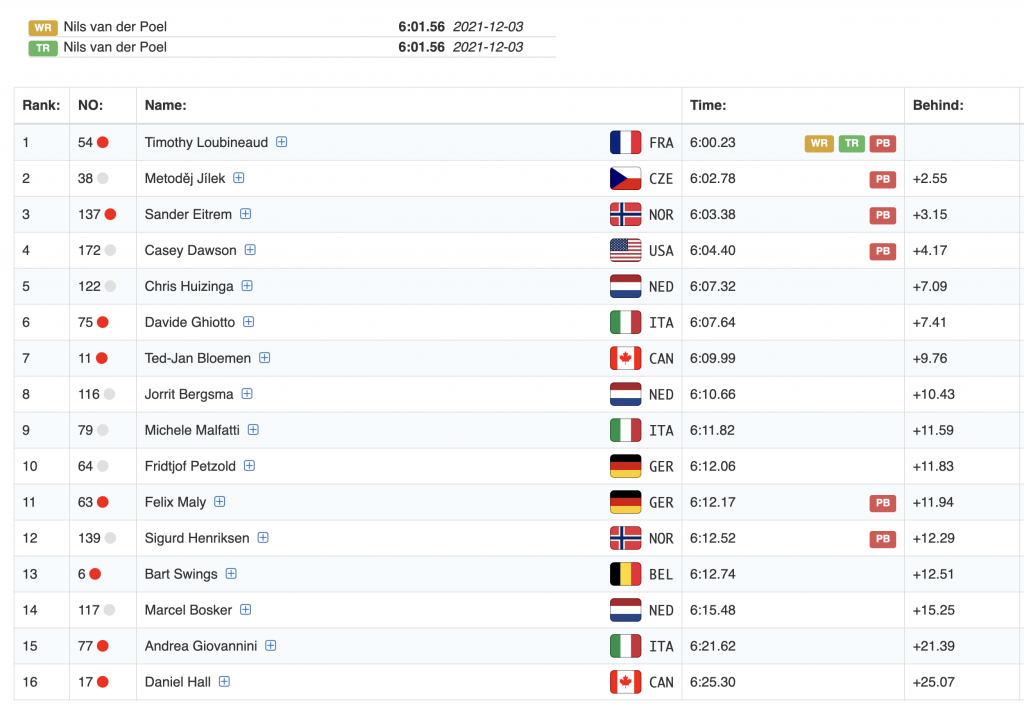Expand Daniel Hall's result details
The height and width of the screenshot is (721, 1024).
pyautogui.click(x=224, y=682)
